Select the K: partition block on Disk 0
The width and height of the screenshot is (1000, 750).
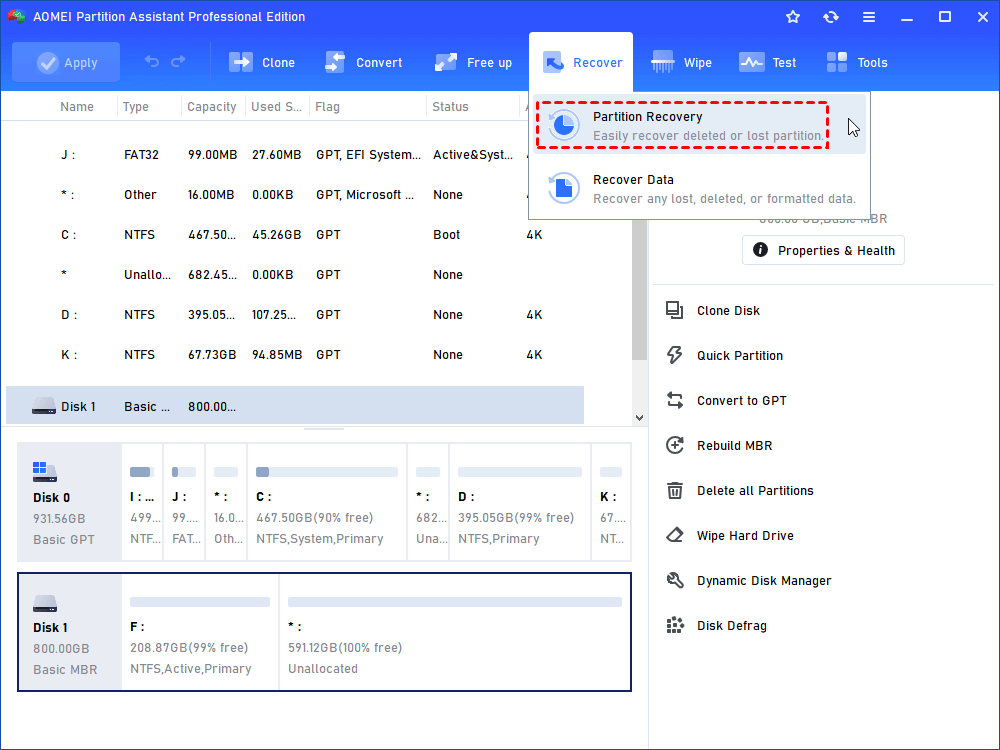611,502
